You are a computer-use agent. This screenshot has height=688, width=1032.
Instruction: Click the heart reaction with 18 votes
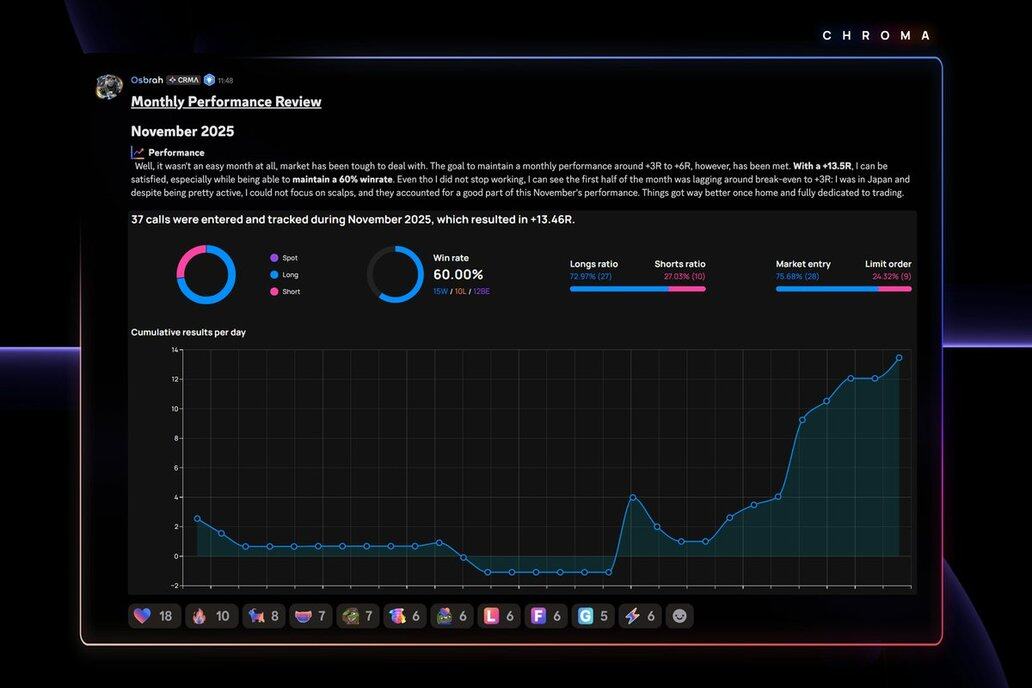coord(154,616)
